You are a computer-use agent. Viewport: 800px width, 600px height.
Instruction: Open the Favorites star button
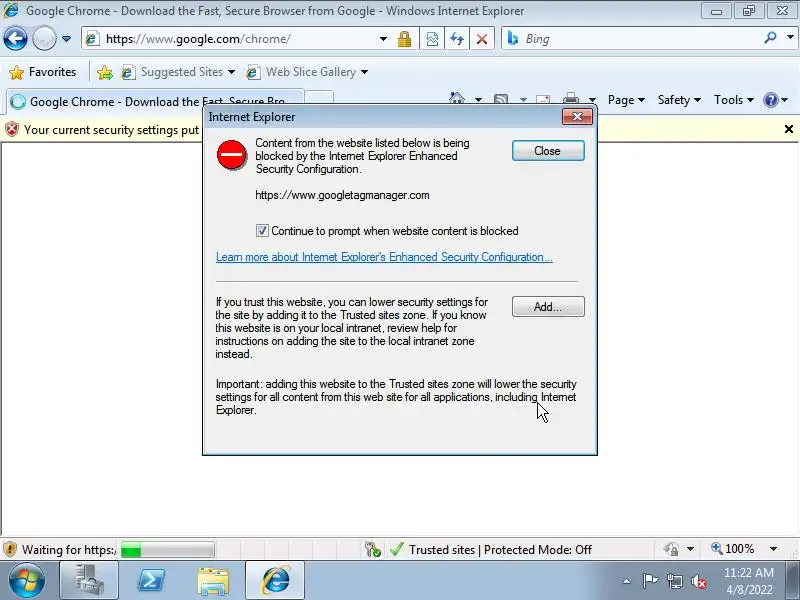point(43,72)
